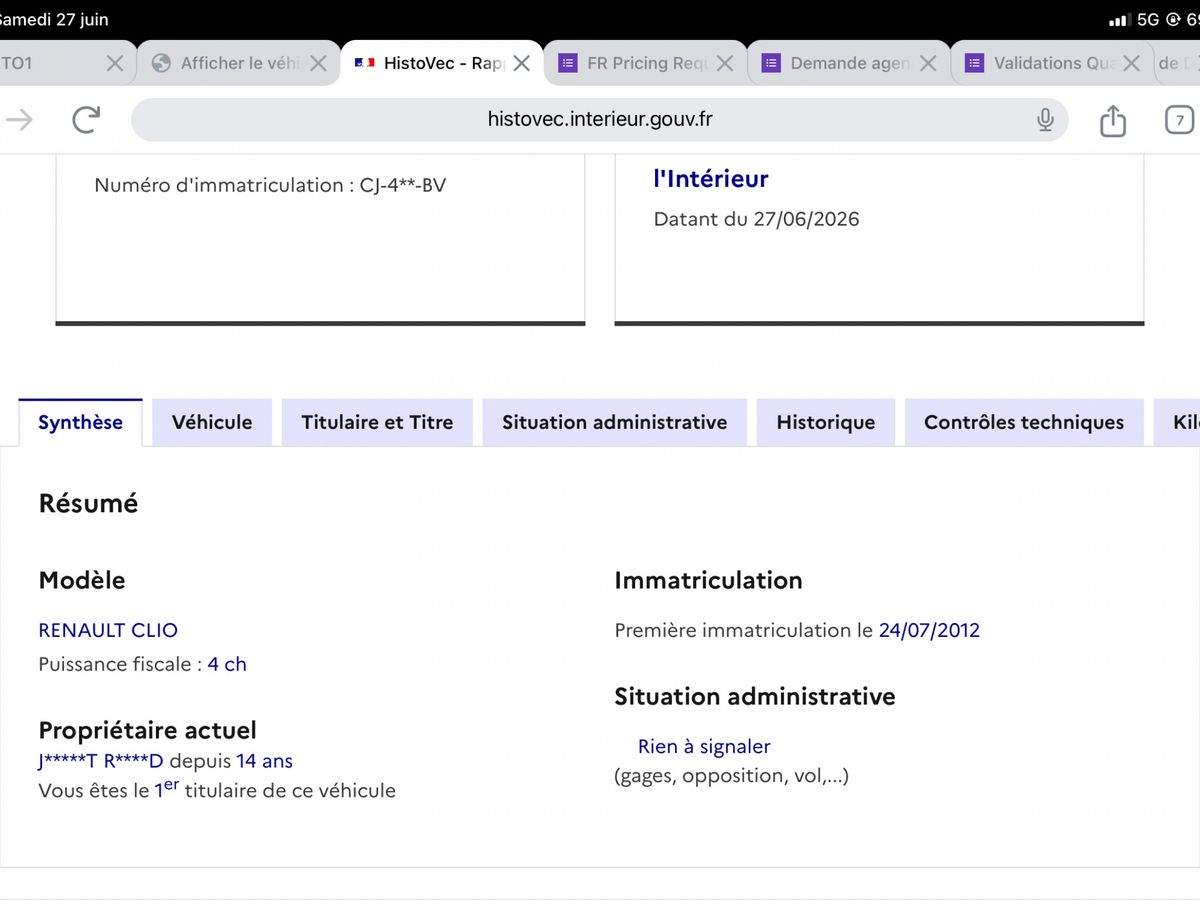Screen dimensions: 1200x900
Task: Click the Numéro d'immatriculation CJ-4**-BV text
Action: (x=270, y=185)
